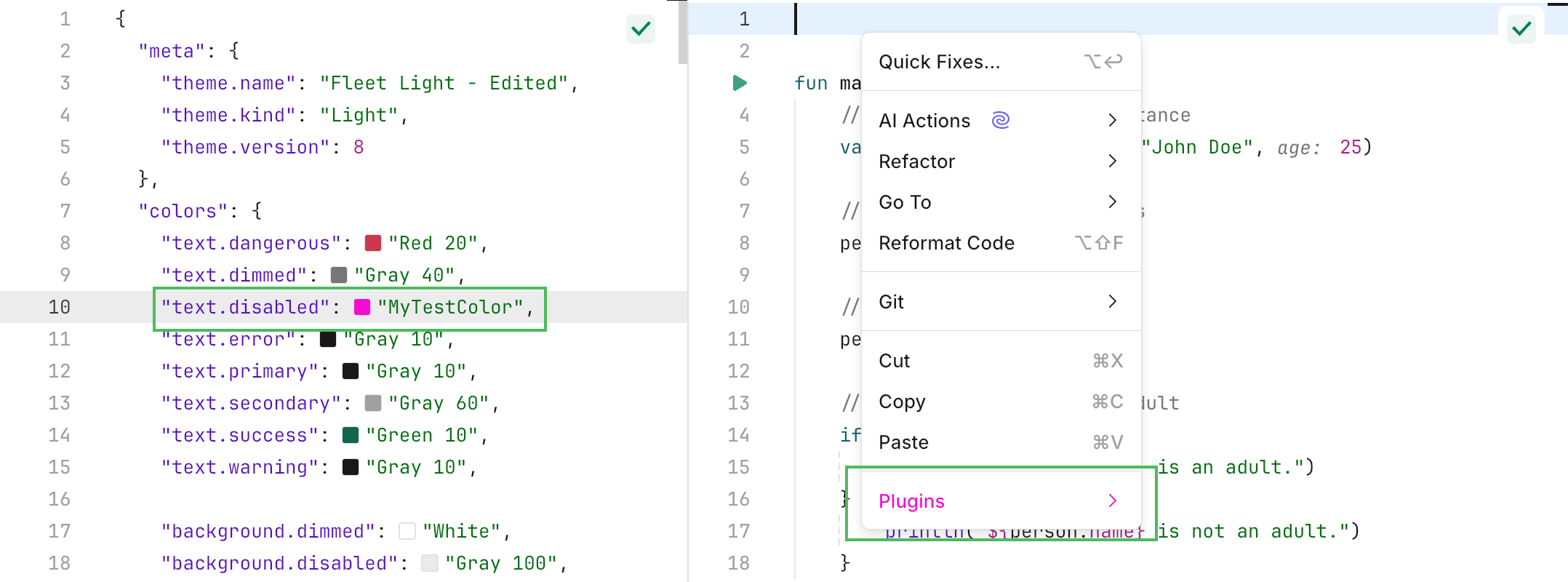This screenshot has height=582, width=1568.
Task: Choose Paste from the context menu
Action: (1001, 442)
